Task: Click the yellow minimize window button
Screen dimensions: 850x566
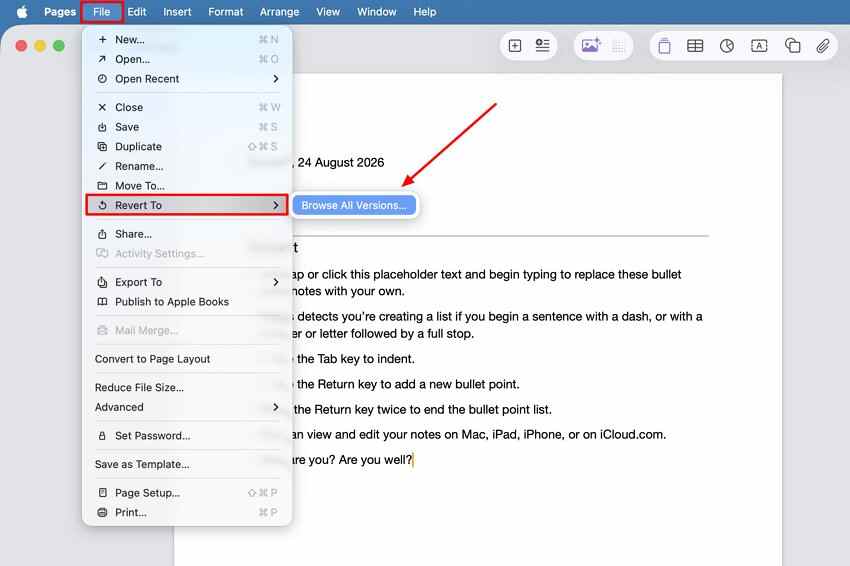Action: click(40, 46)
